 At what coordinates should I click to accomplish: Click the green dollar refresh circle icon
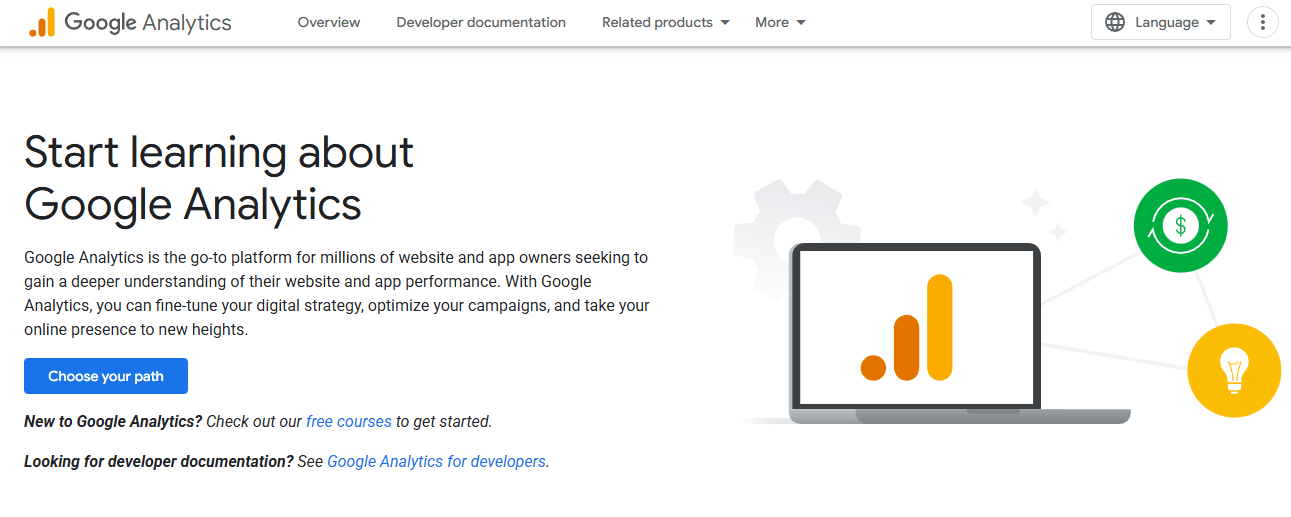[1180, 225]
